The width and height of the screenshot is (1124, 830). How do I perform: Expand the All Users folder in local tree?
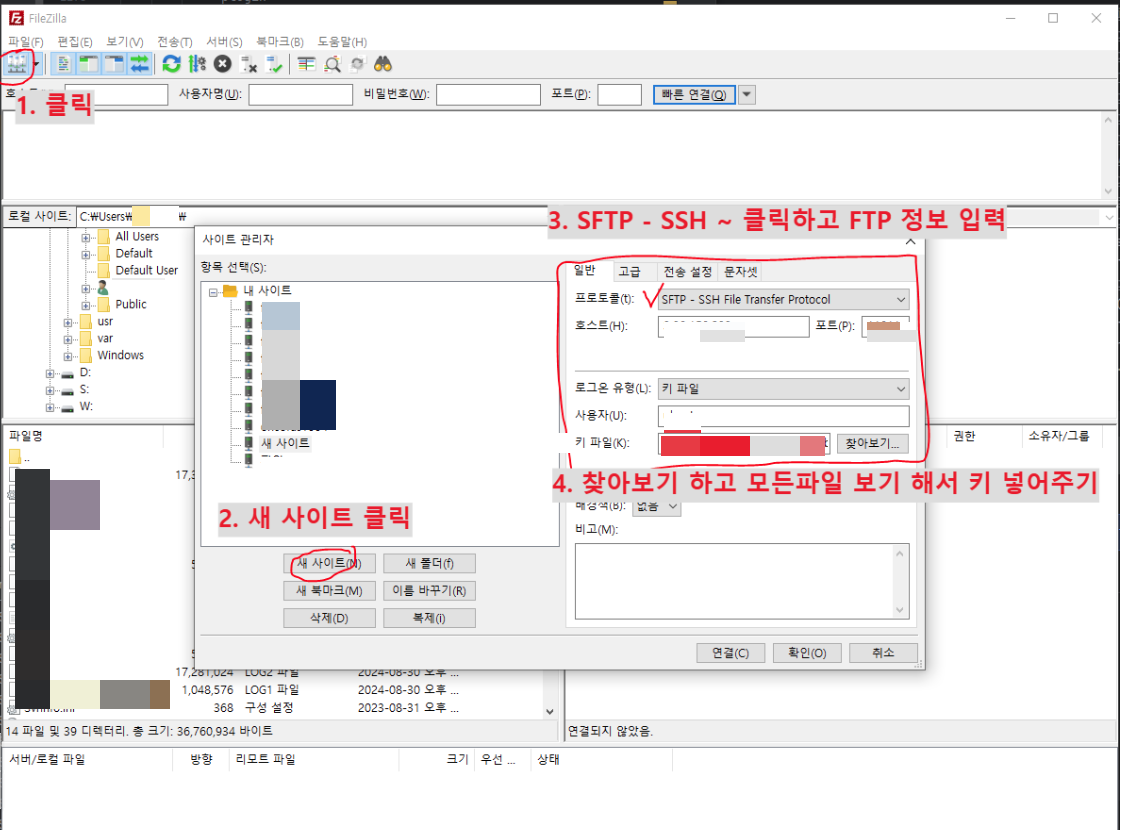pyautogui.click(x=85, y=237)
